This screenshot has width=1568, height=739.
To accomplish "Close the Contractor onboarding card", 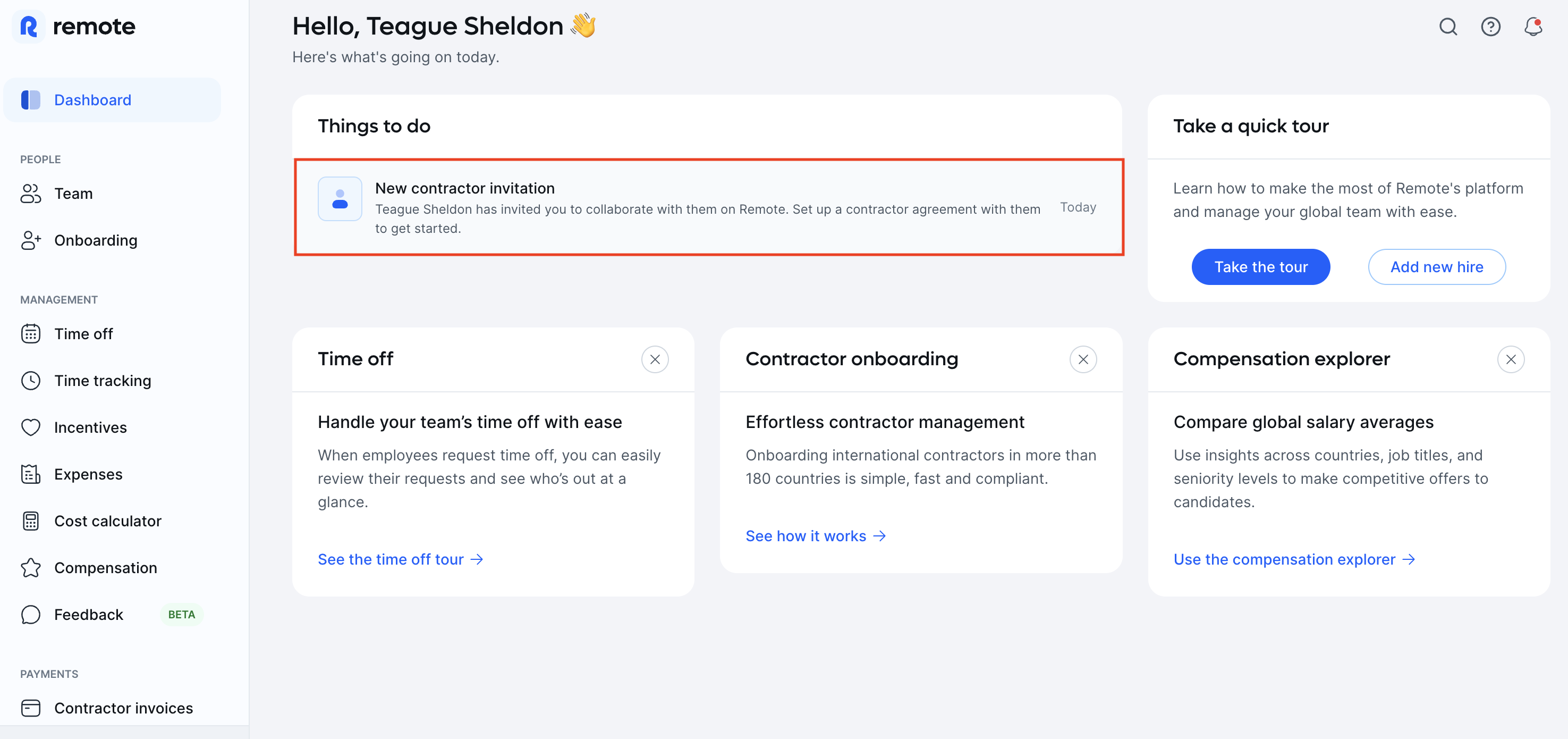I will point(1083,359).
